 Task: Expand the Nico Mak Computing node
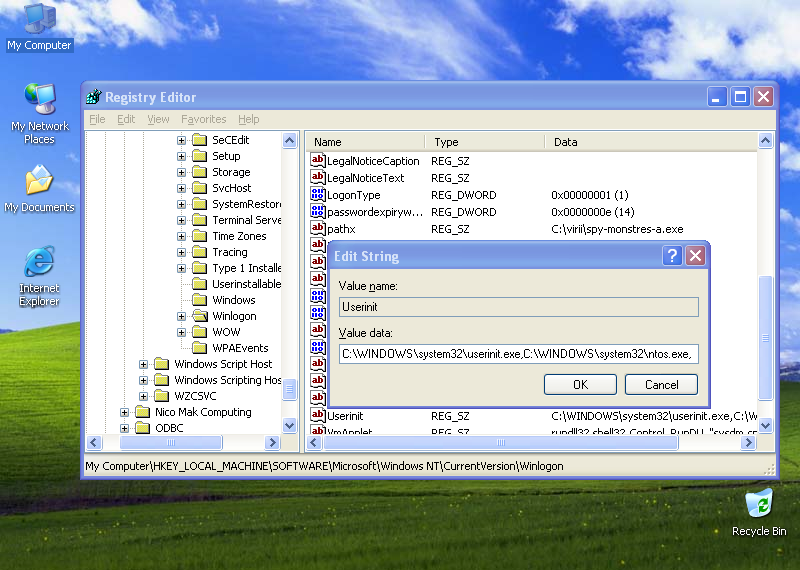(124, 412)
